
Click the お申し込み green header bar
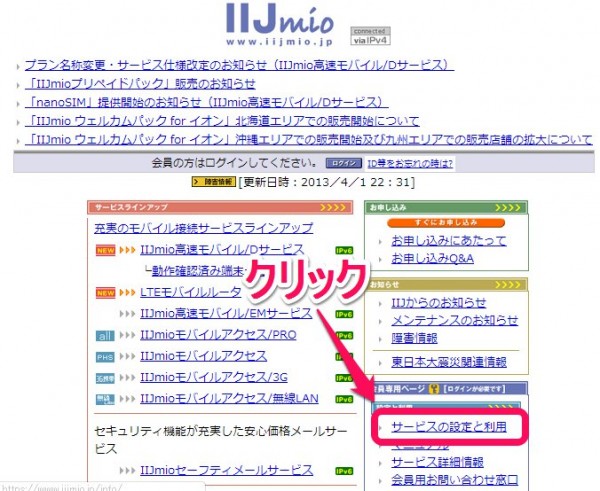[446, 207]
